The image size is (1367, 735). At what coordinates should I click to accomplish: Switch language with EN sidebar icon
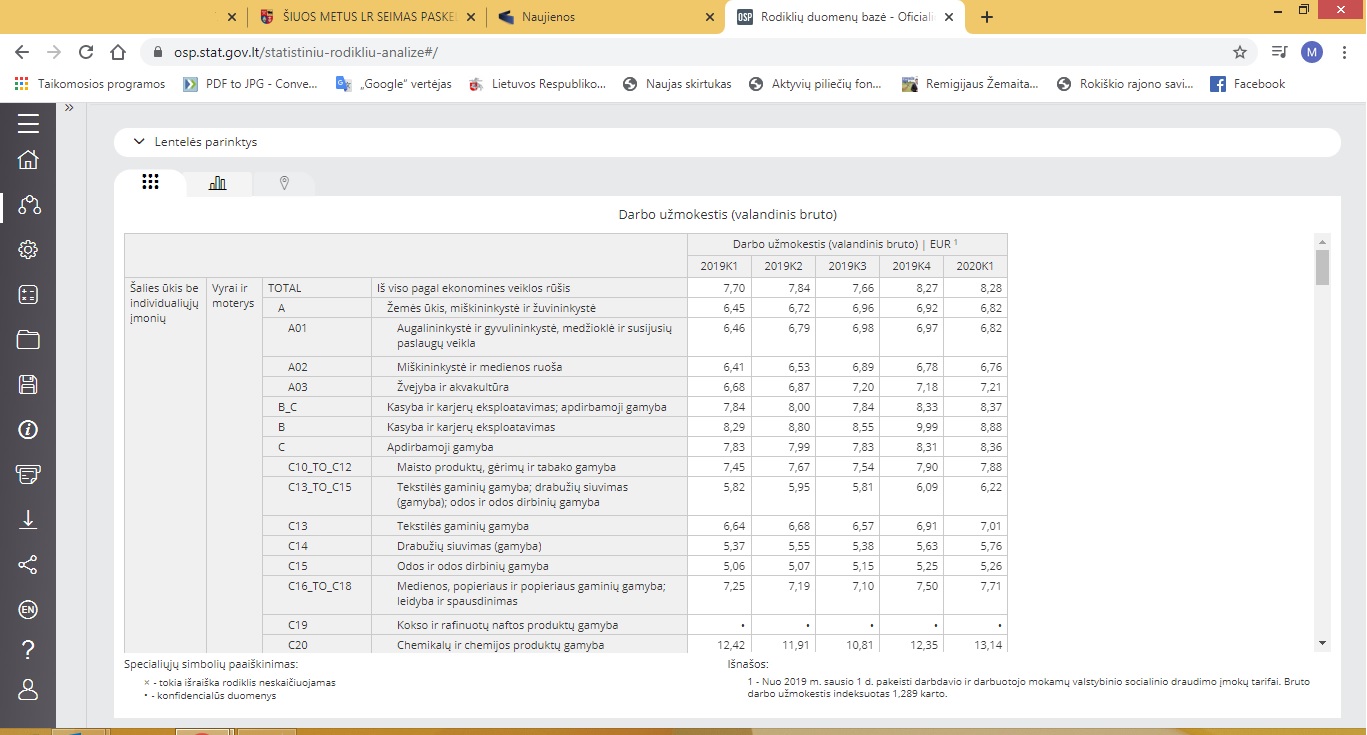(x=28, y=609)
